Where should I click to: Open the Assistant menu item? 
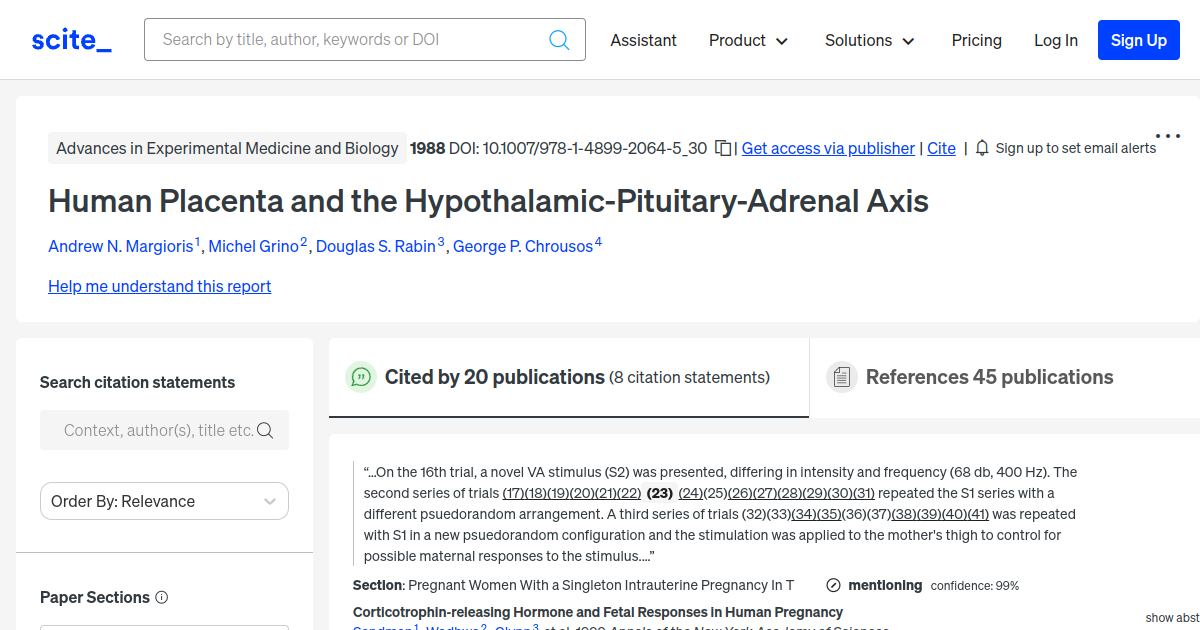pos(643,40)
